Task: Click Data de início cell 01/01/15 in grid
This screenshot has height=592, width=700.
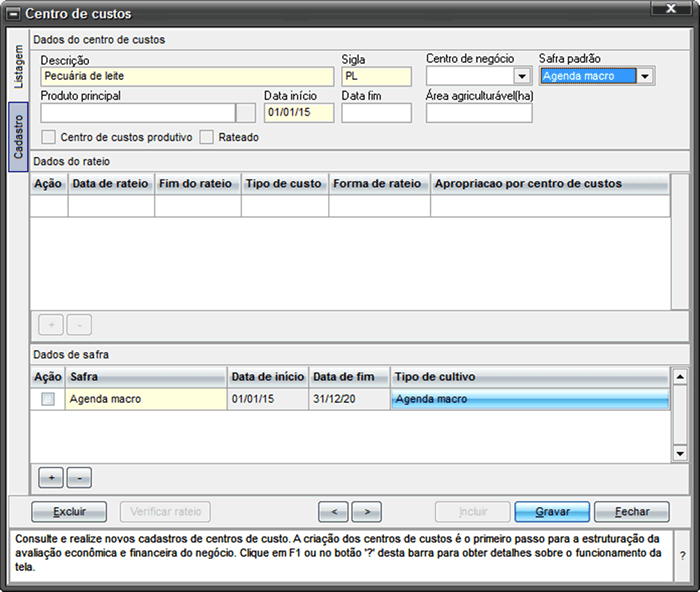Action: 268,399
